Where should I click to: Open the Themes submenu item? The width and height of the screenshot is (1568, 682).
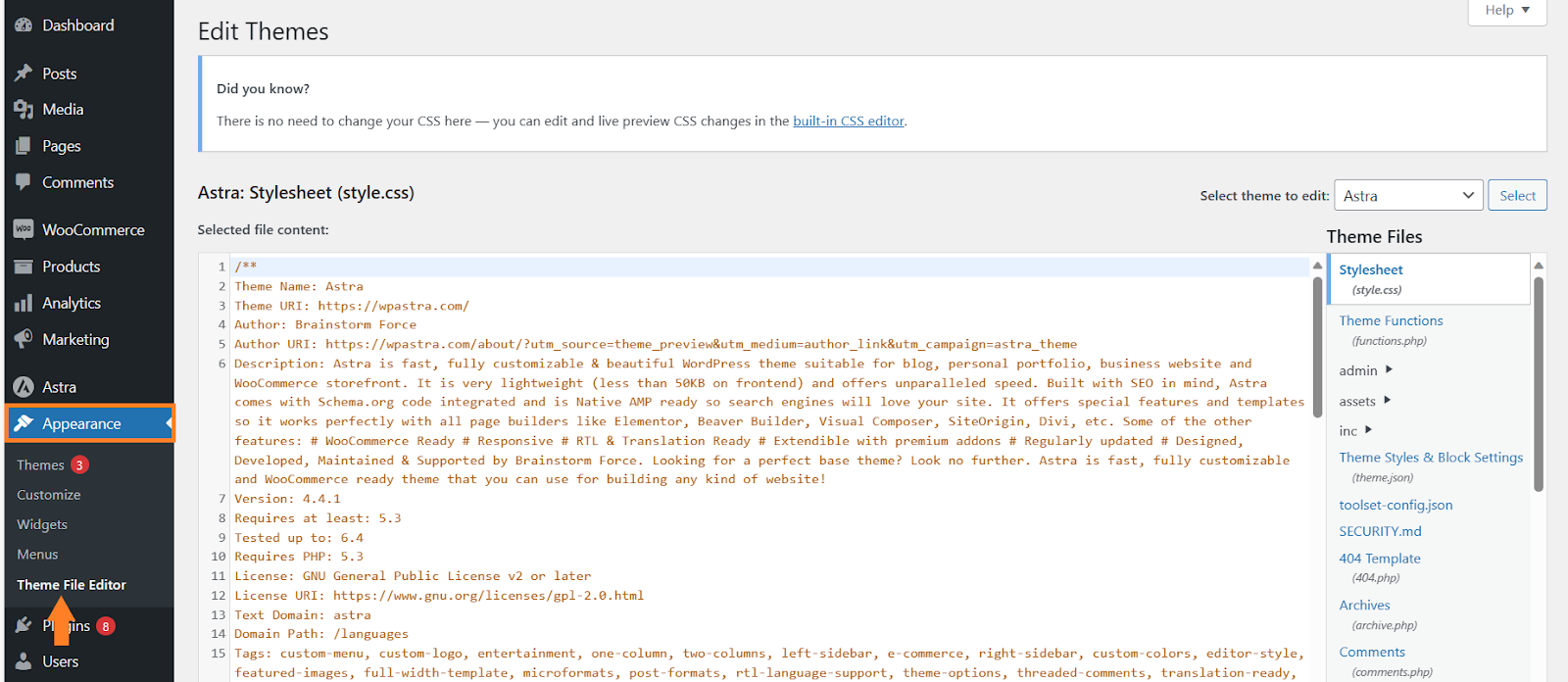click(40, 465)
